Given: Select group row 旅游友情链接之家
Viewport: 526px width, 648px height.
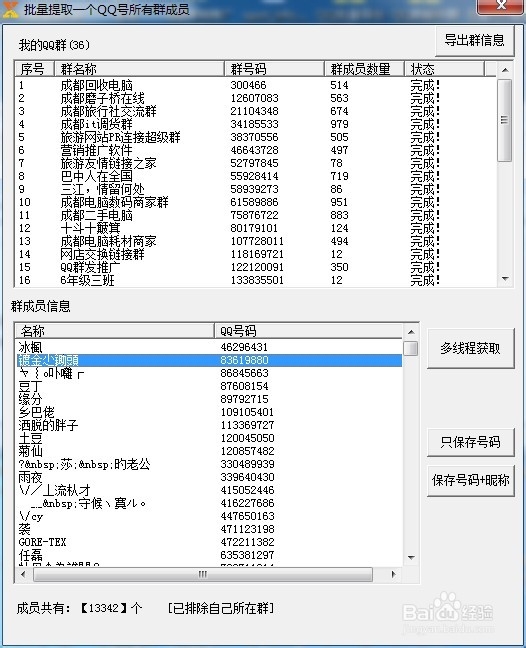Looking at the screenshot, I should pos(255,163).
